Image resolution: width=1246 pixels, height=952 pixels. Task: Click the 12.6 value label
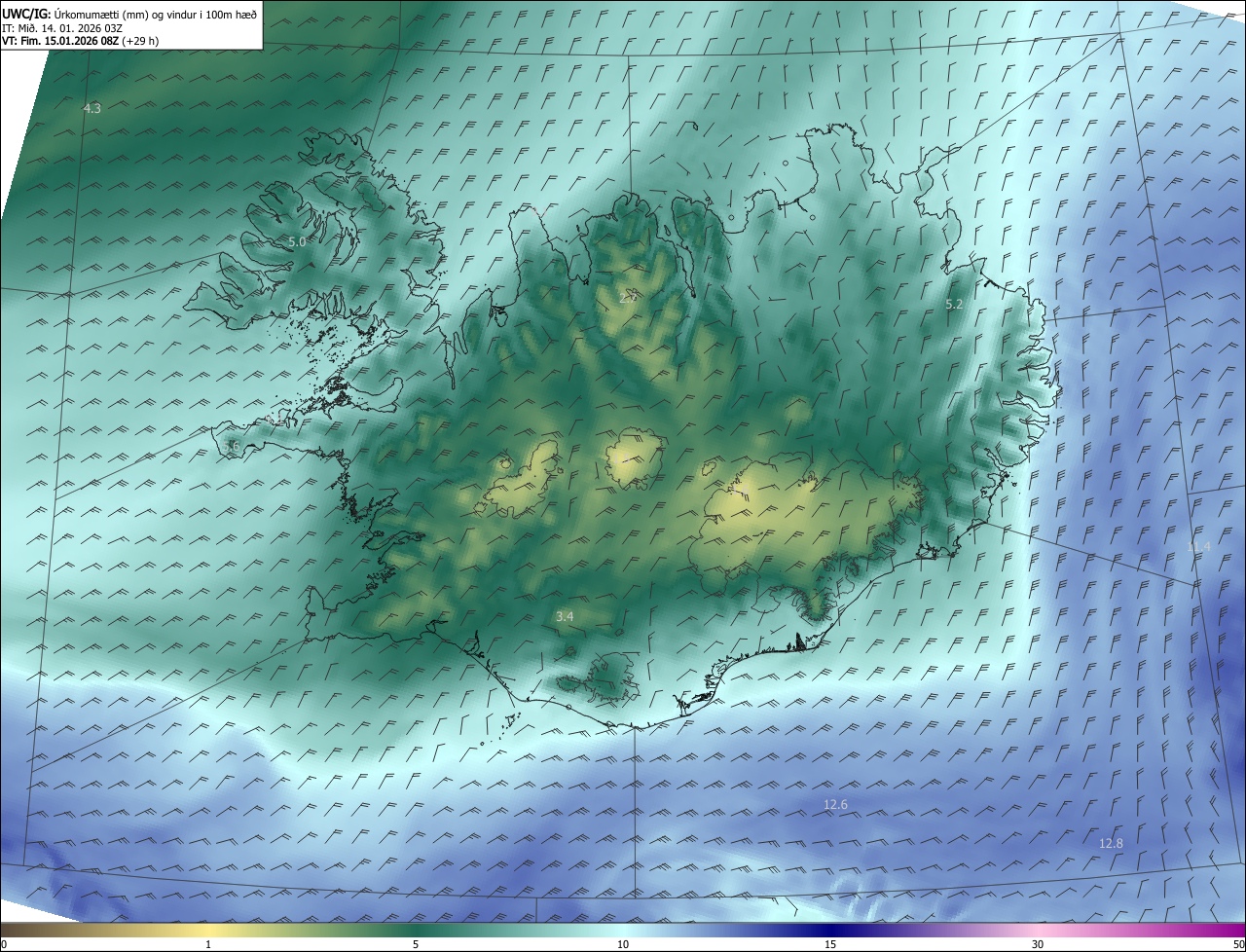(835, 804)
